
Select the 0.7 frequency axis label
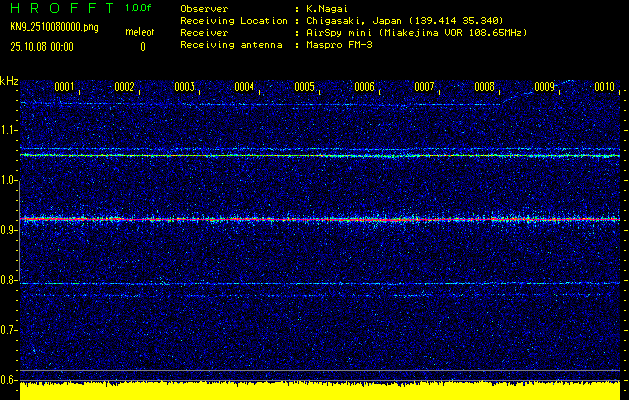[x=9, y=330]
